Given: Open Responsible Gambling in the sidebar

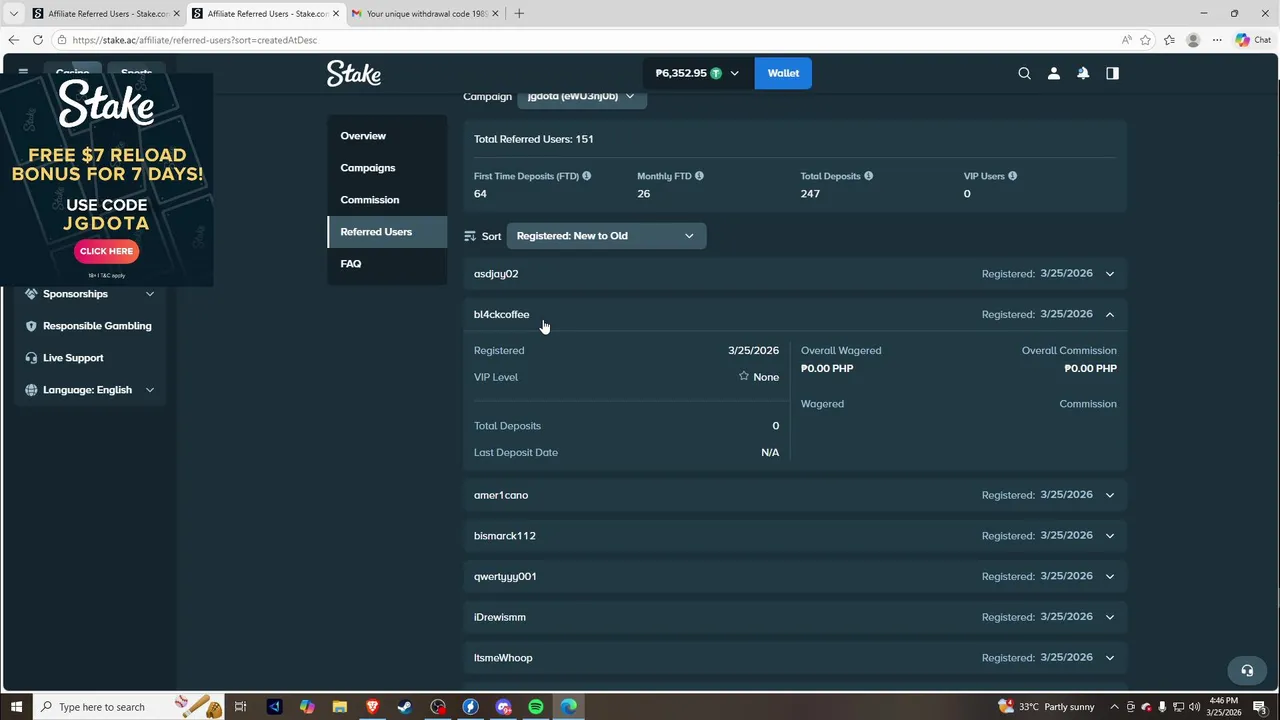Looking at the screenshot, I should (x=90, y=326).
